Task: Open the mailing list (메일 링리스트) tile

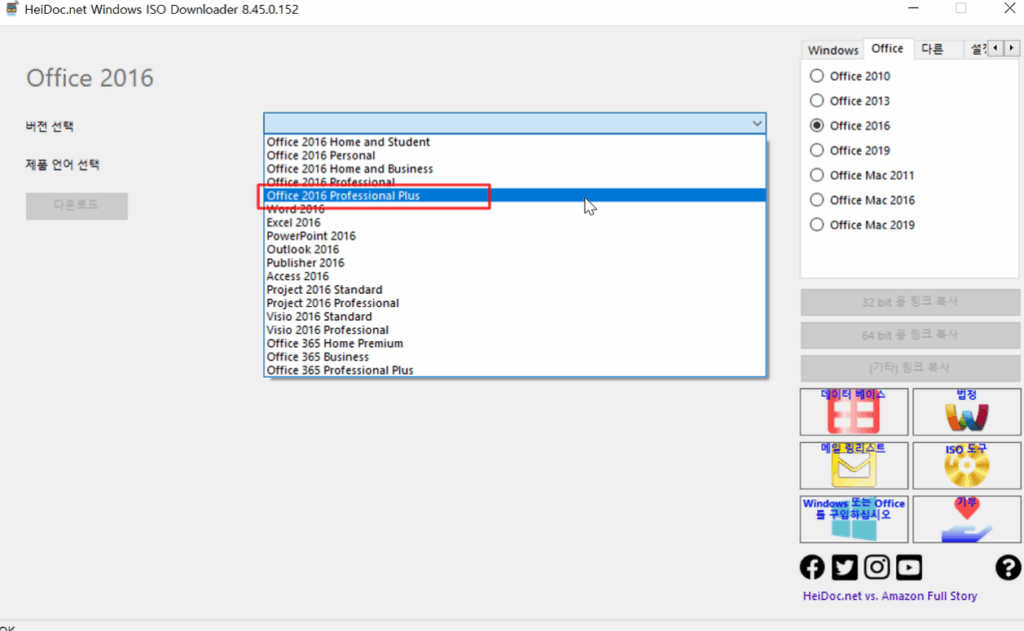Action: click(x=854, y=465)
